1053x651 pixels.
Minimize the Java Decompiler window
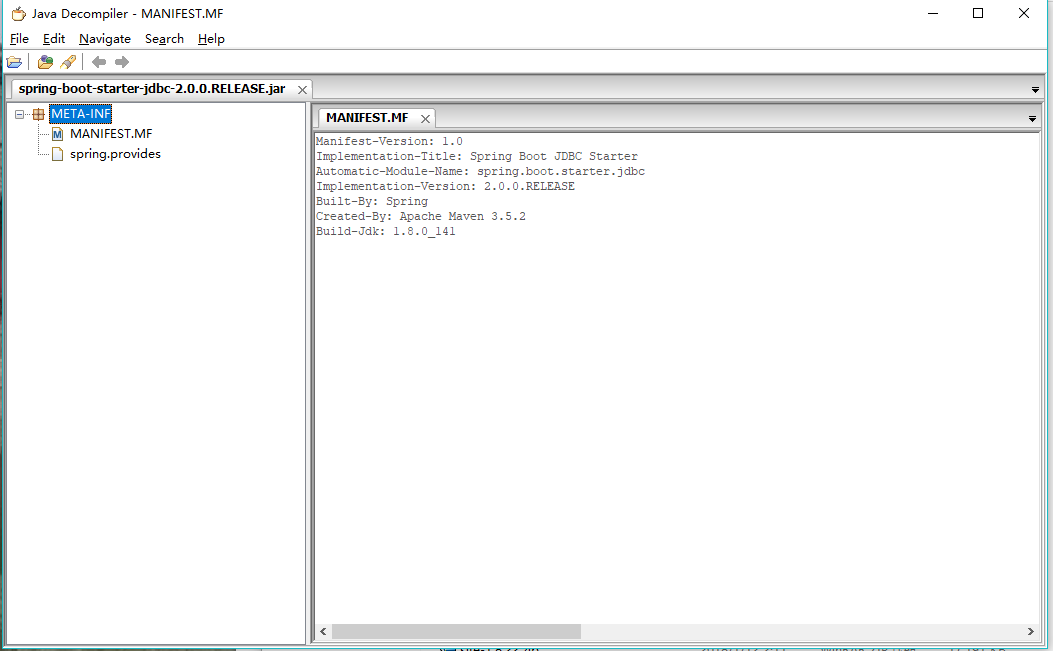(933, 13)
